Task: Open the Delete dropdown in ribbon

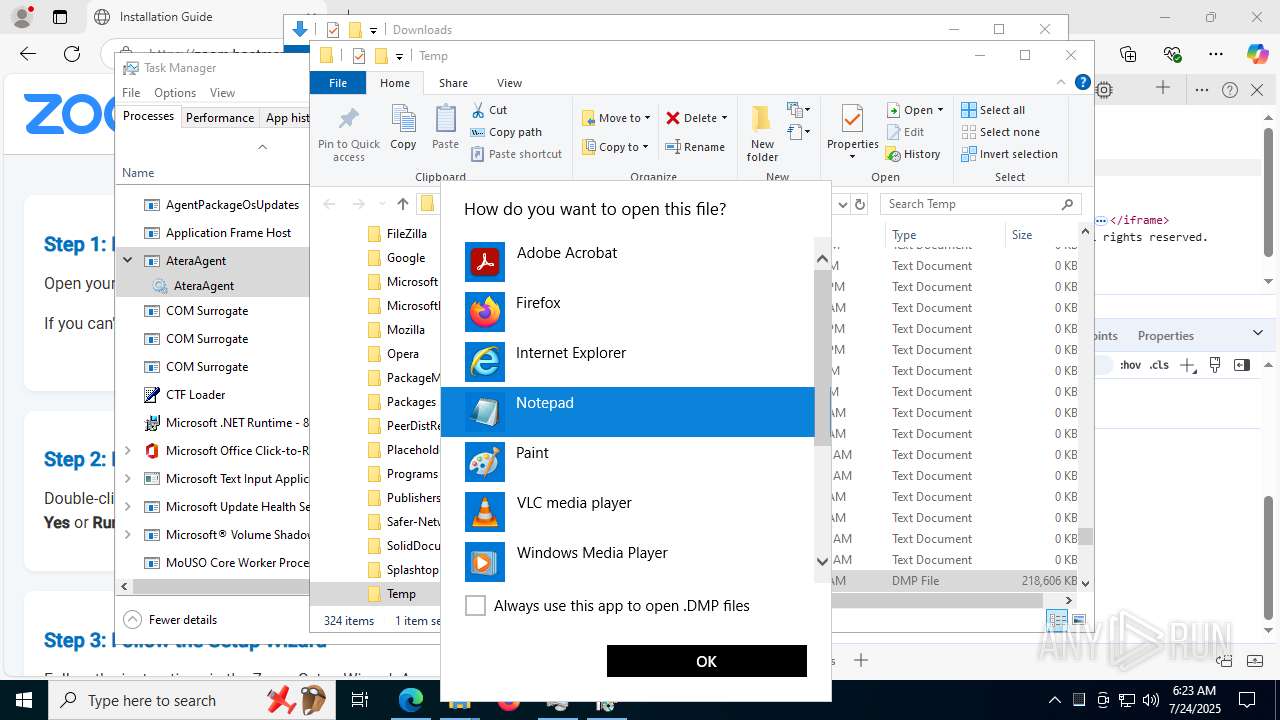Action: click(x=697, y=118)
